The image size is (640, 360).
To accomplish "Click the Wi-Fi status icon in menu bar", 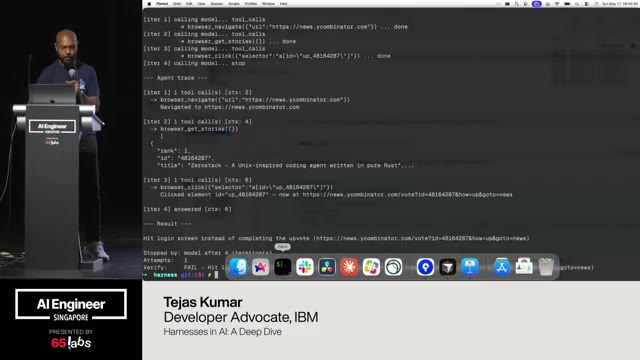I will [x=557, y=4].
